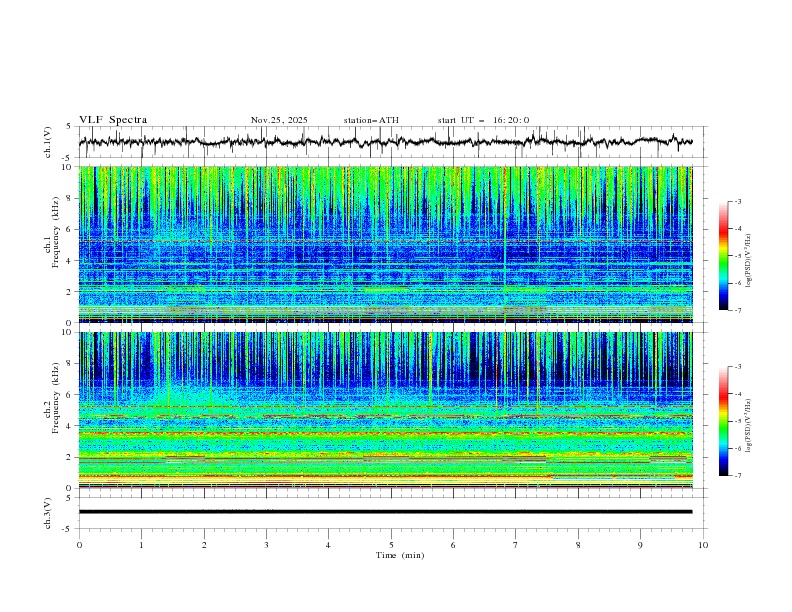Viewport: 792px width, 612px height.
Task: Click the time-axis tick label "9"
Action: (x=640, y=545)
